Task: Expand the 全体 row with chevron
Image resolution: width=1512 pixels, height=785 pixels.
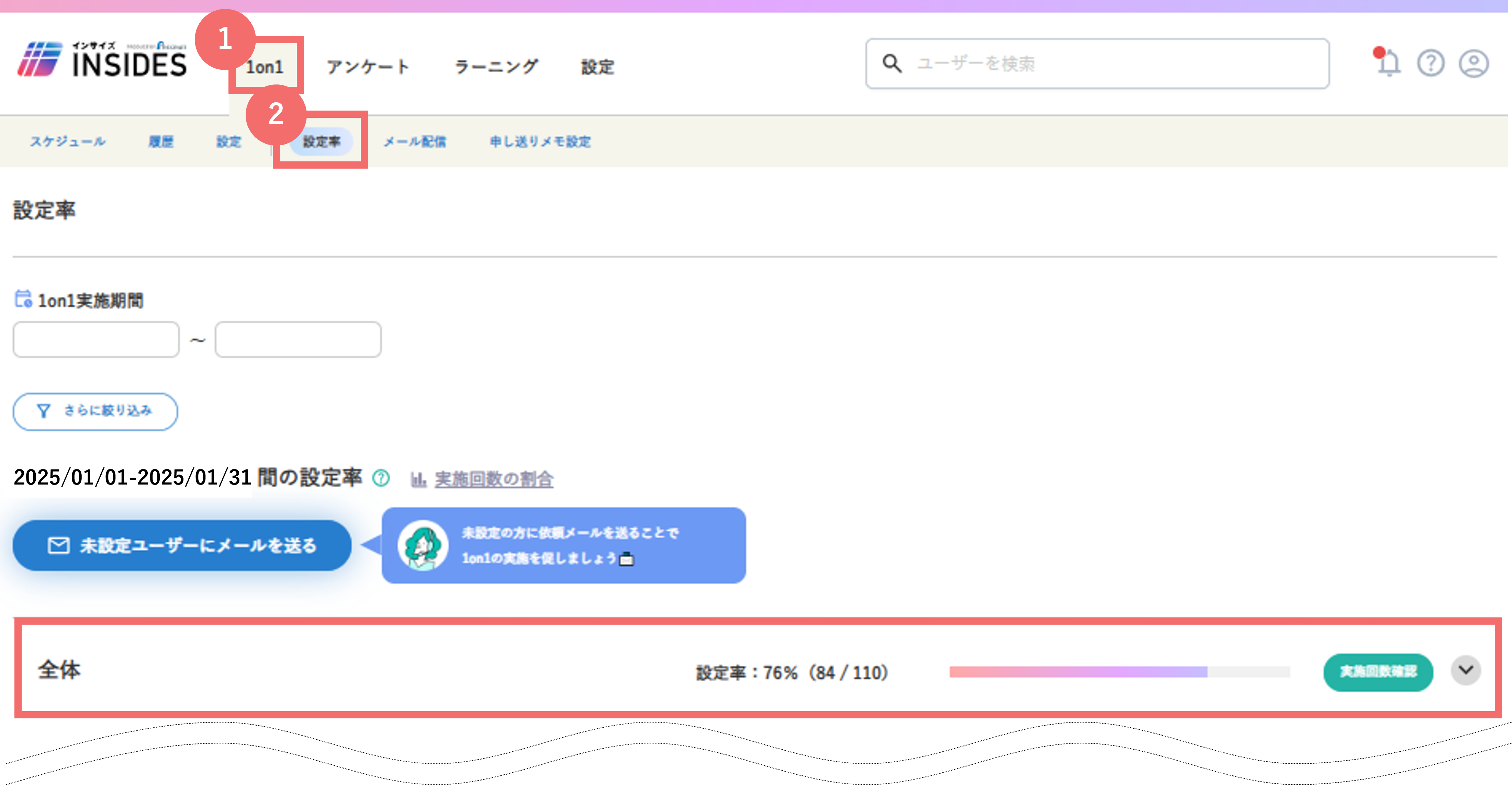Action: click(x=1466, y=670)
